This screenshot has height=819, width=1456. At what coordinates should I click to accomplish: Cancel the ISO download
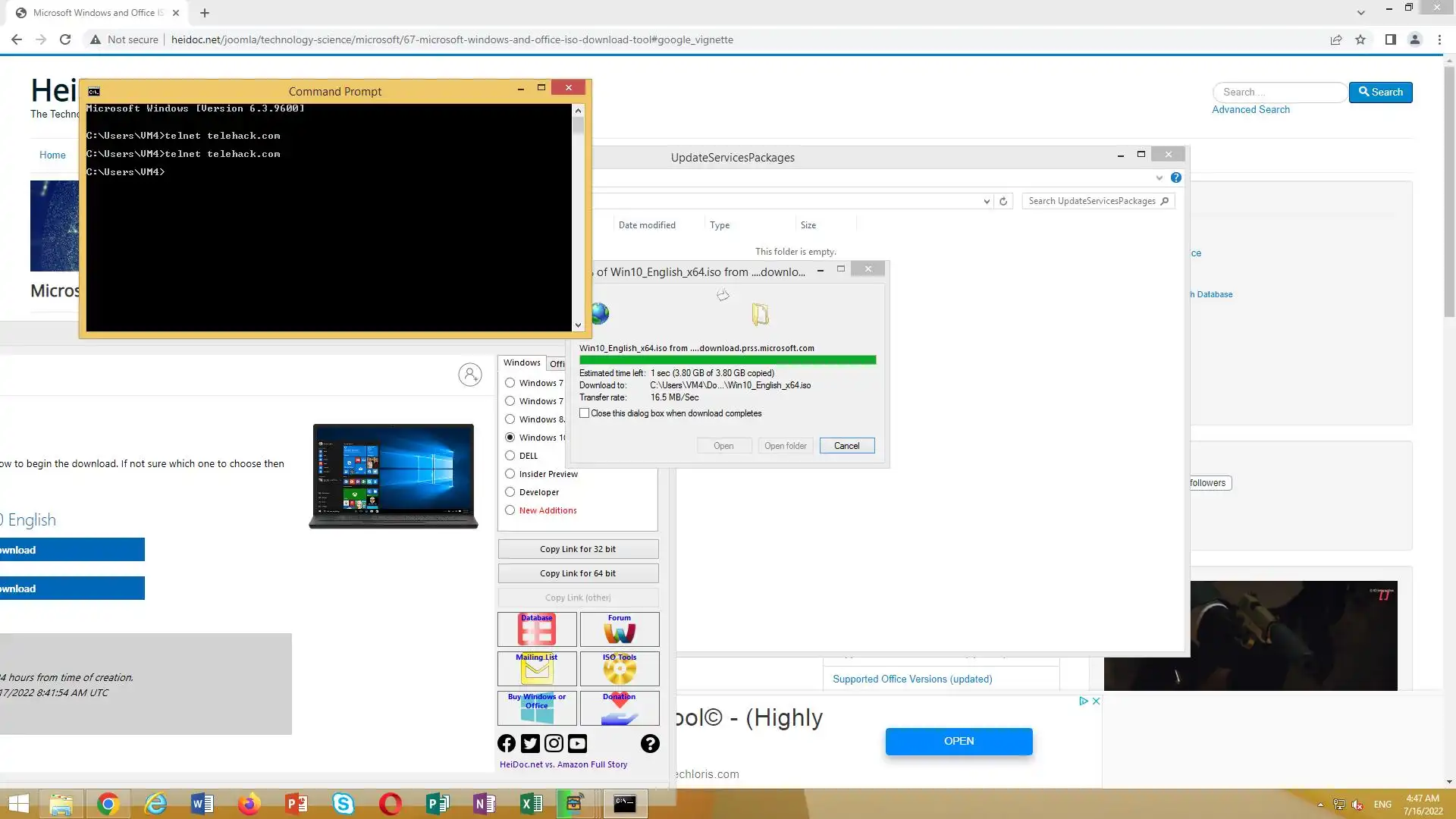pos(846,446)
